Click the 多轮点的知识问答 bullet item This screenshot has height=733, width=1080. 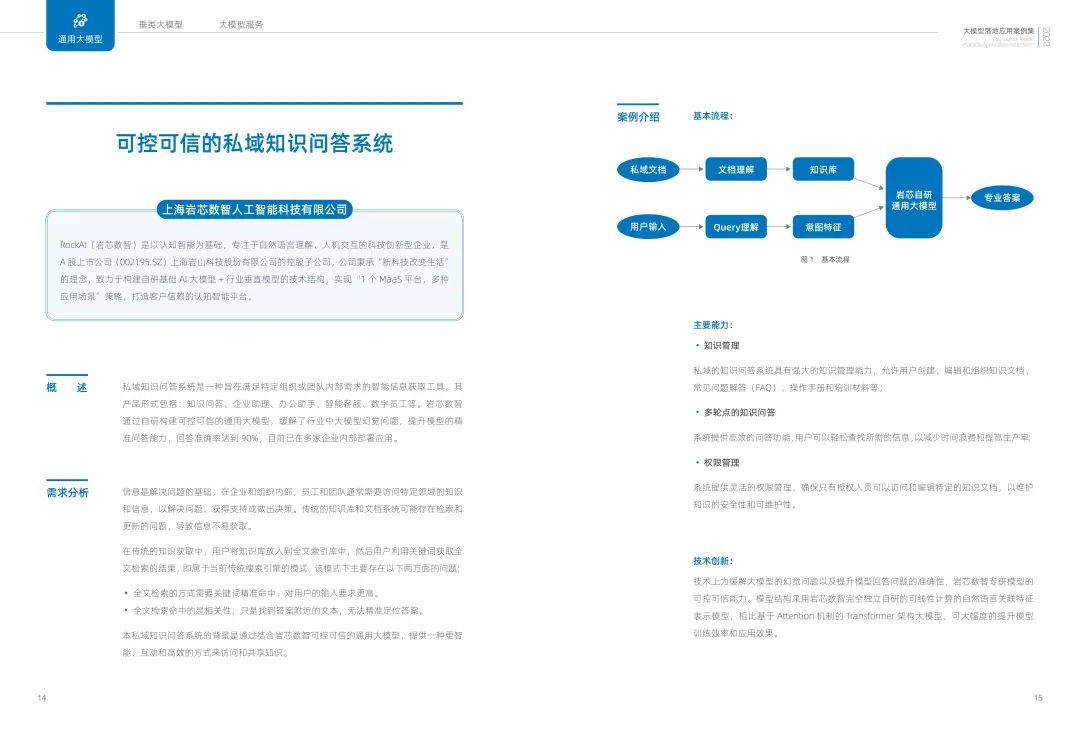[735, 413]
